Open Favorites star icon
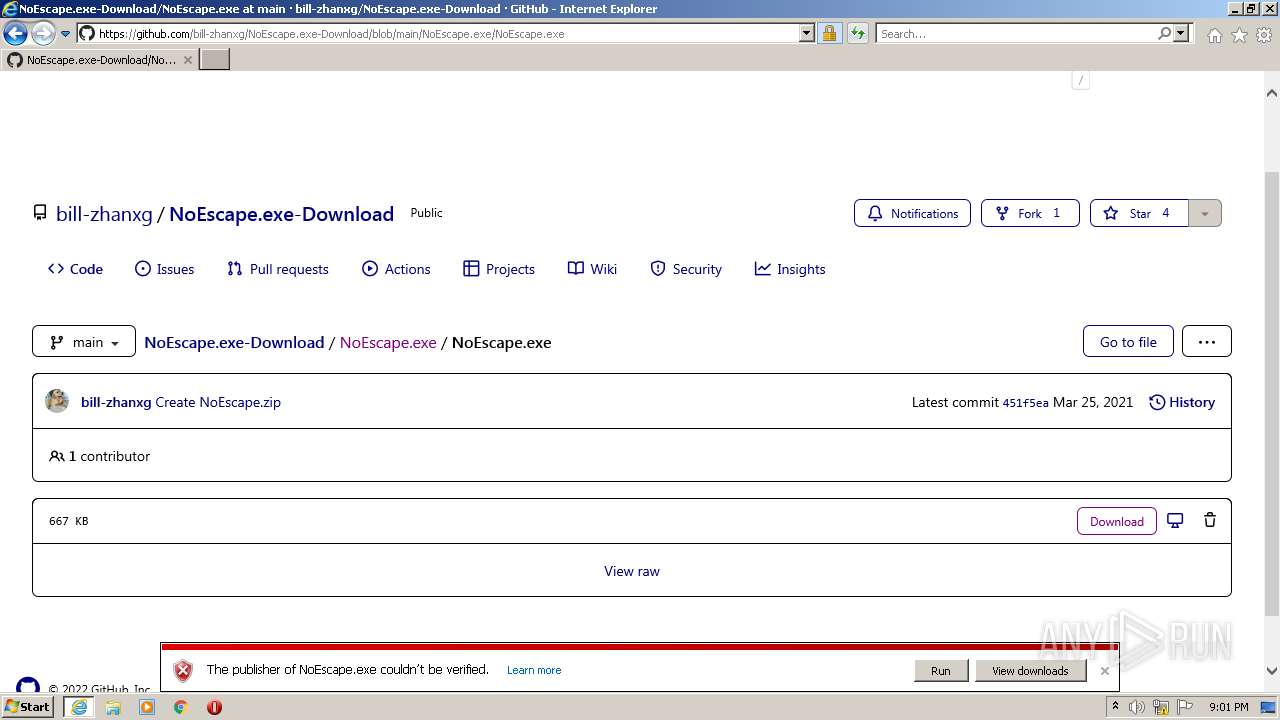The image size is (1280, 720). coord(1239,35)
